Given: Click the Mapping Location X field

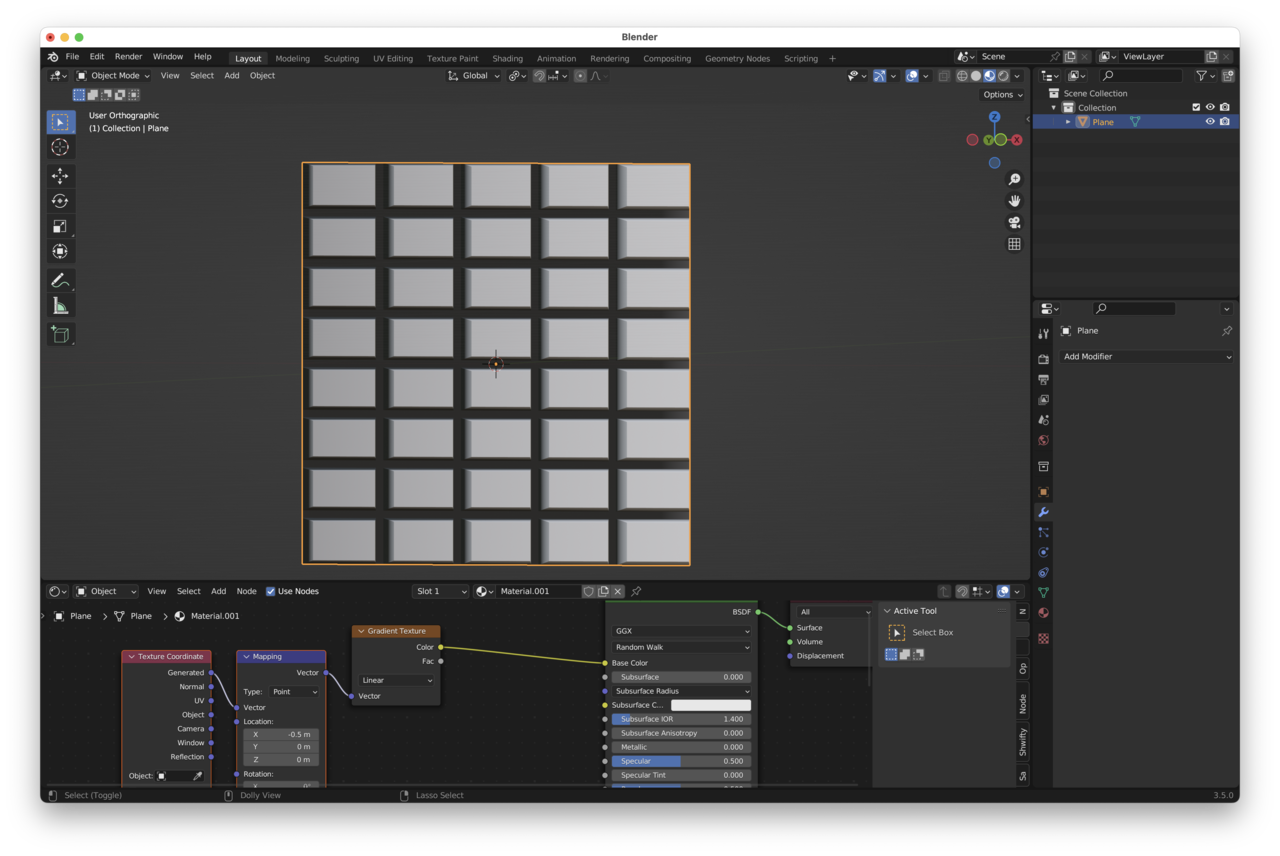Looking at the screenshot, I should 280,734.
